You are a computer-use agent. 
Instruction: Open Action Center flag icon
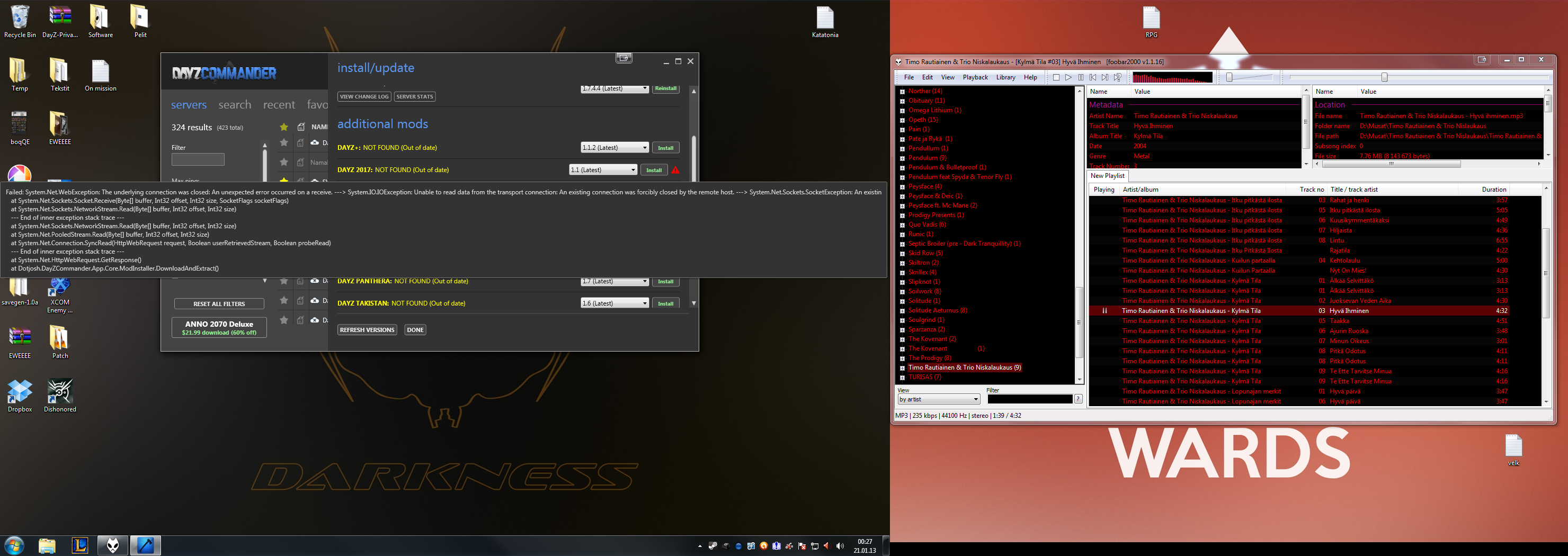coord(802,545)
